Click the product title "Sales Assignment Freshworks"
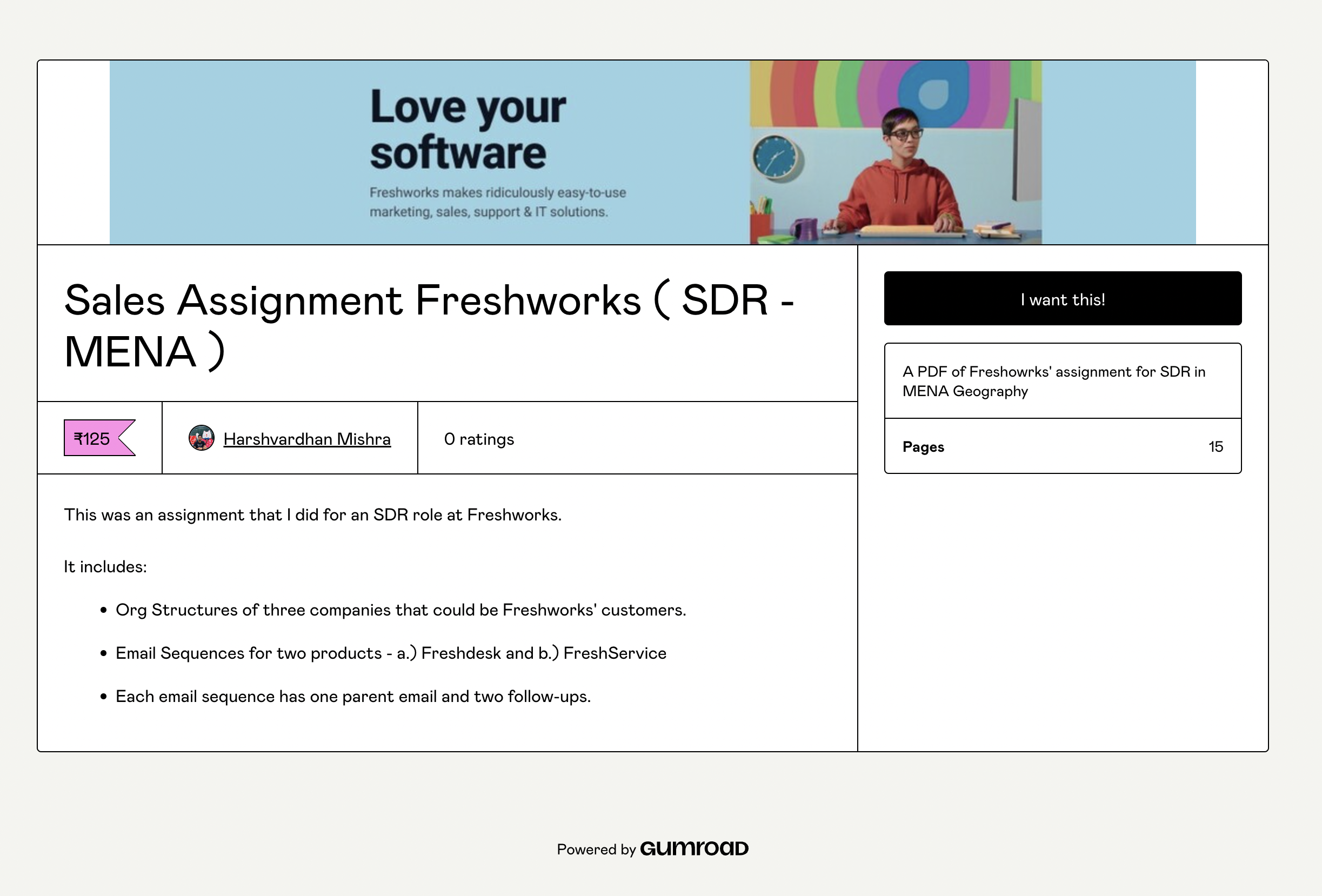The height and width of the screenshot is (896, 1322). (429, 325)
